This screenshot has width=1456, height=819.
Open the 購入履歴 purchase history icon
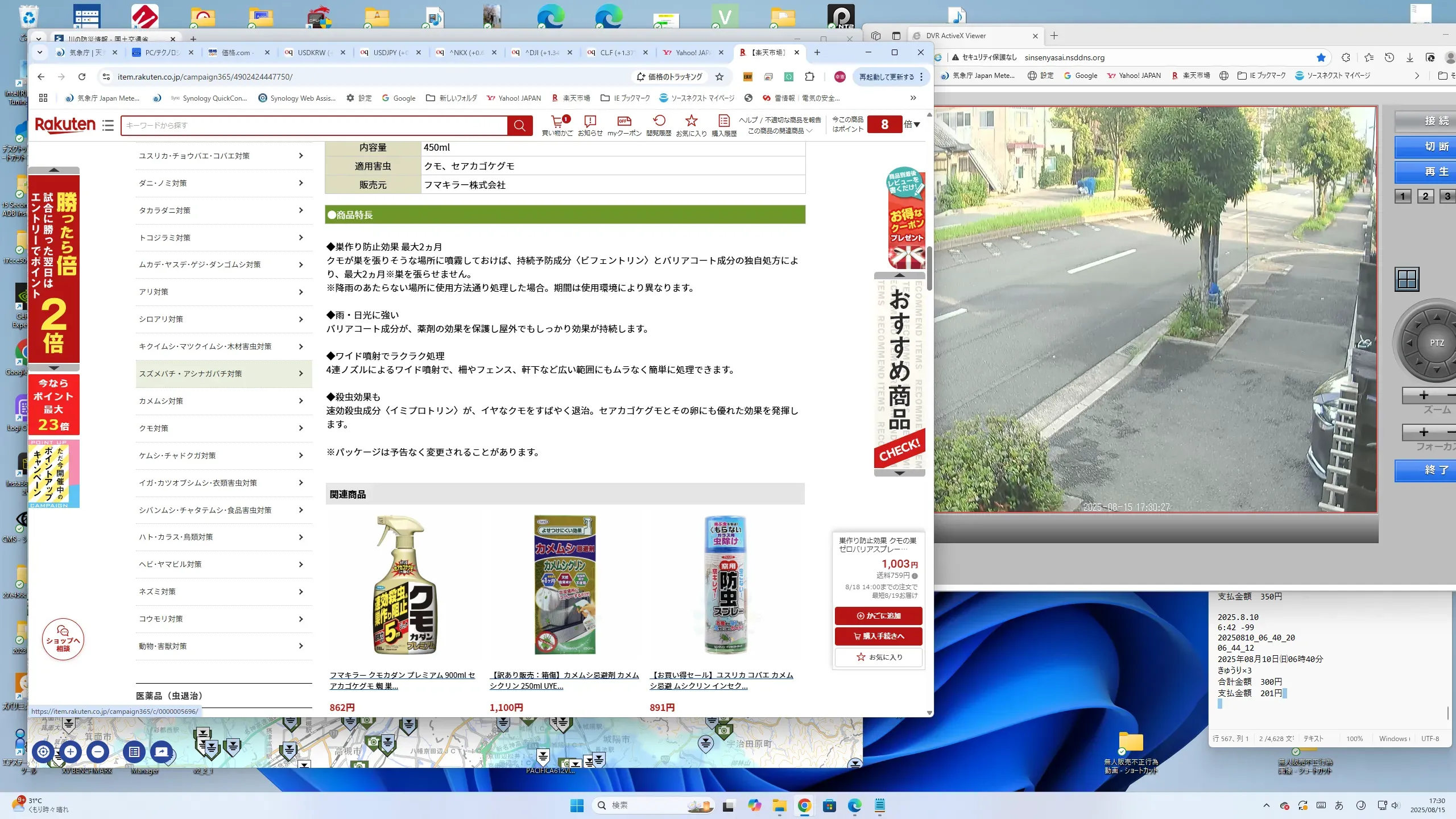[723, 121]
